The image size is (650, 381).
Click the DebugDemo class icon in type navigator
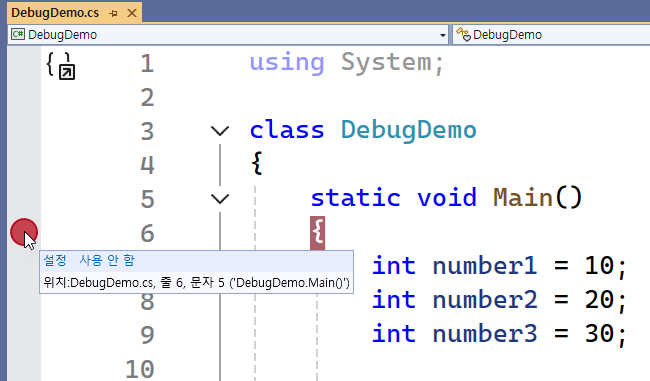pos(463,34)
